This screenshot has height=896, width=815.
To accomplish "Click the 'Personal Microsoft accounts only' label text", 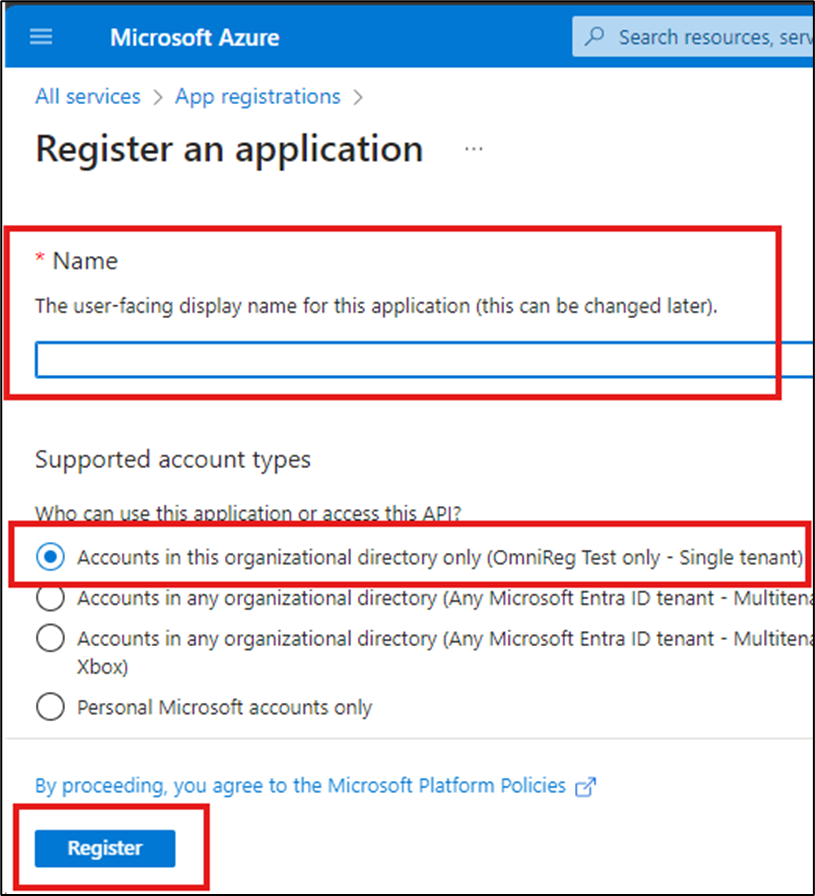I will (224, 707).
